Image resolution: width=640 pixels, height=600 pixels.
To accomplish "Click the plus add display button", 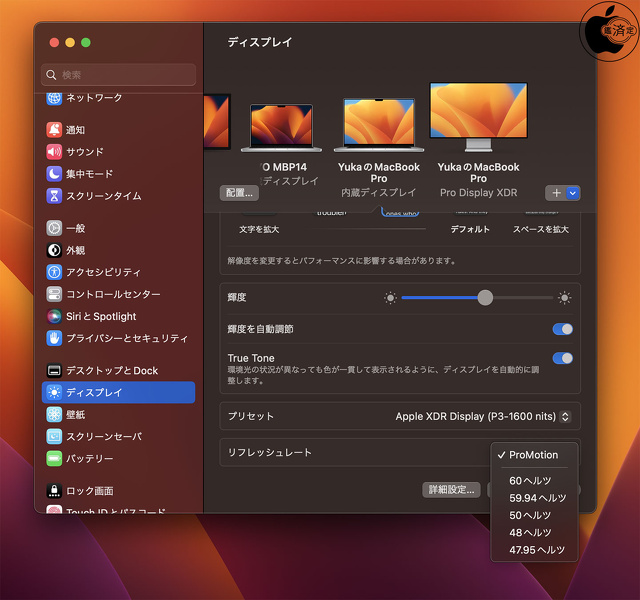I will point(556,193).
